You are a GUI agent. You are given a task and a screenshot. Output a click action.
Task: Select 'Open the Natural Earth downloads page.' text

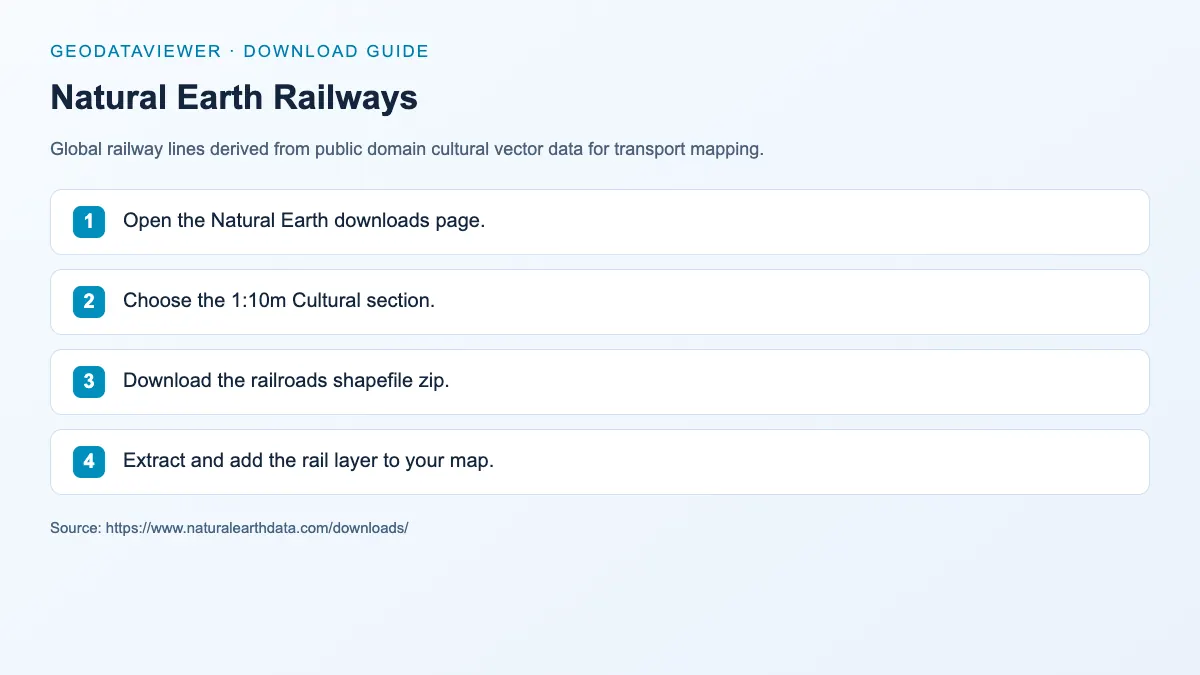(304, 221)
